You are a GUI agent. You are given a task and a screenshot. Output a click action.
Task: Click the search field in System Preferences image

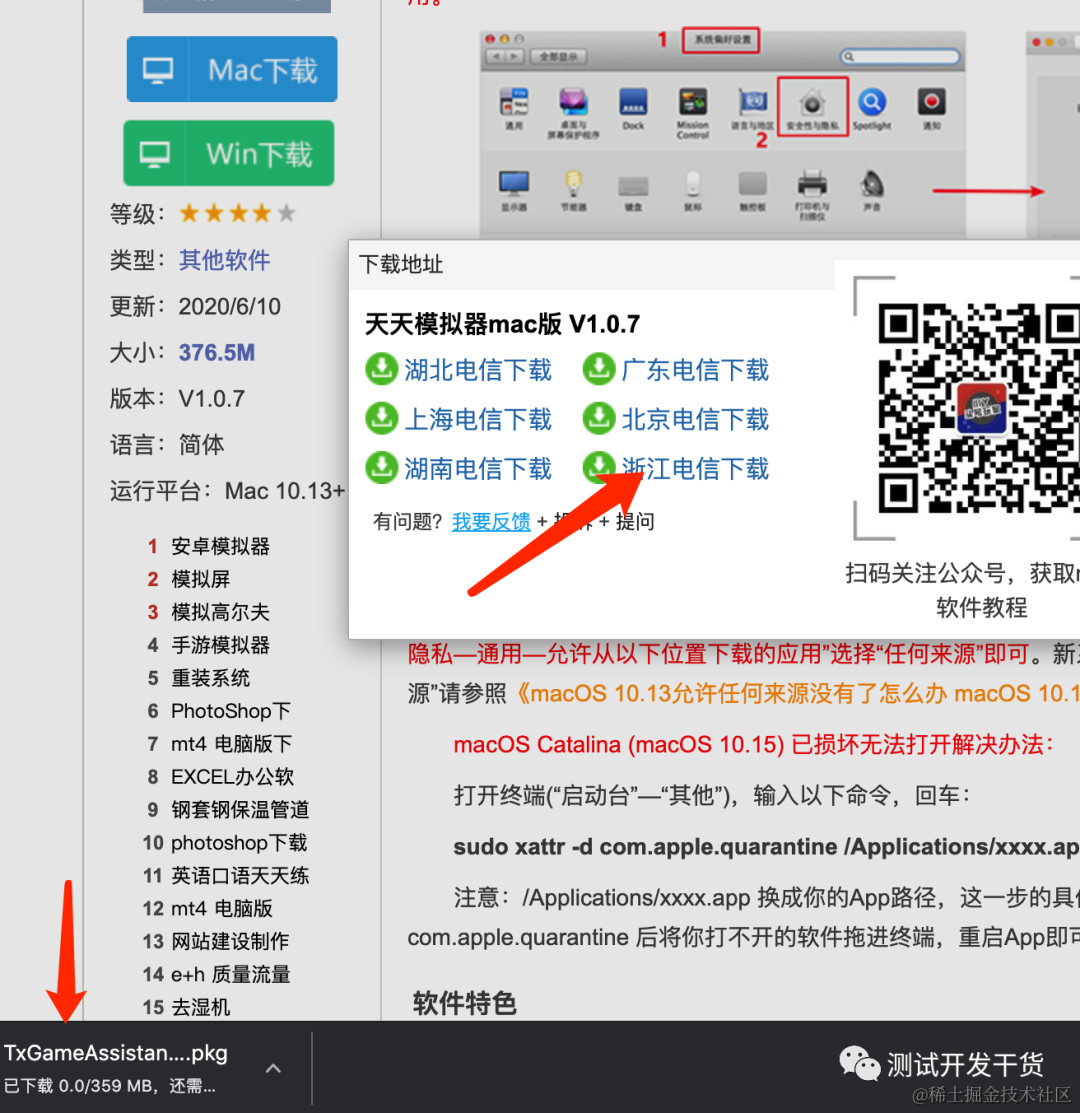pyautogui.click(x=900, y=56)
